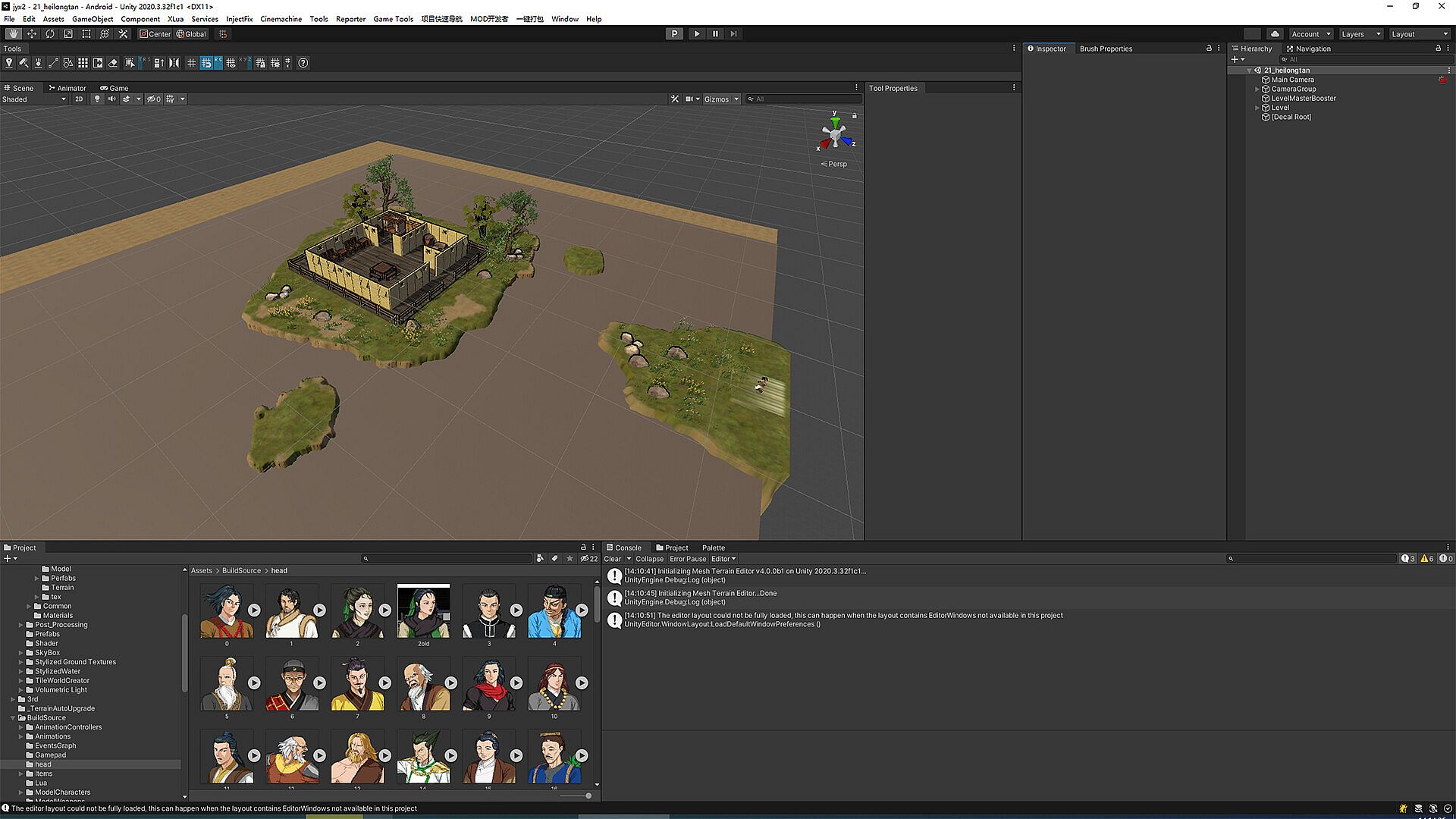
Task: Click the console Clear button
Action: click(612, 559)
